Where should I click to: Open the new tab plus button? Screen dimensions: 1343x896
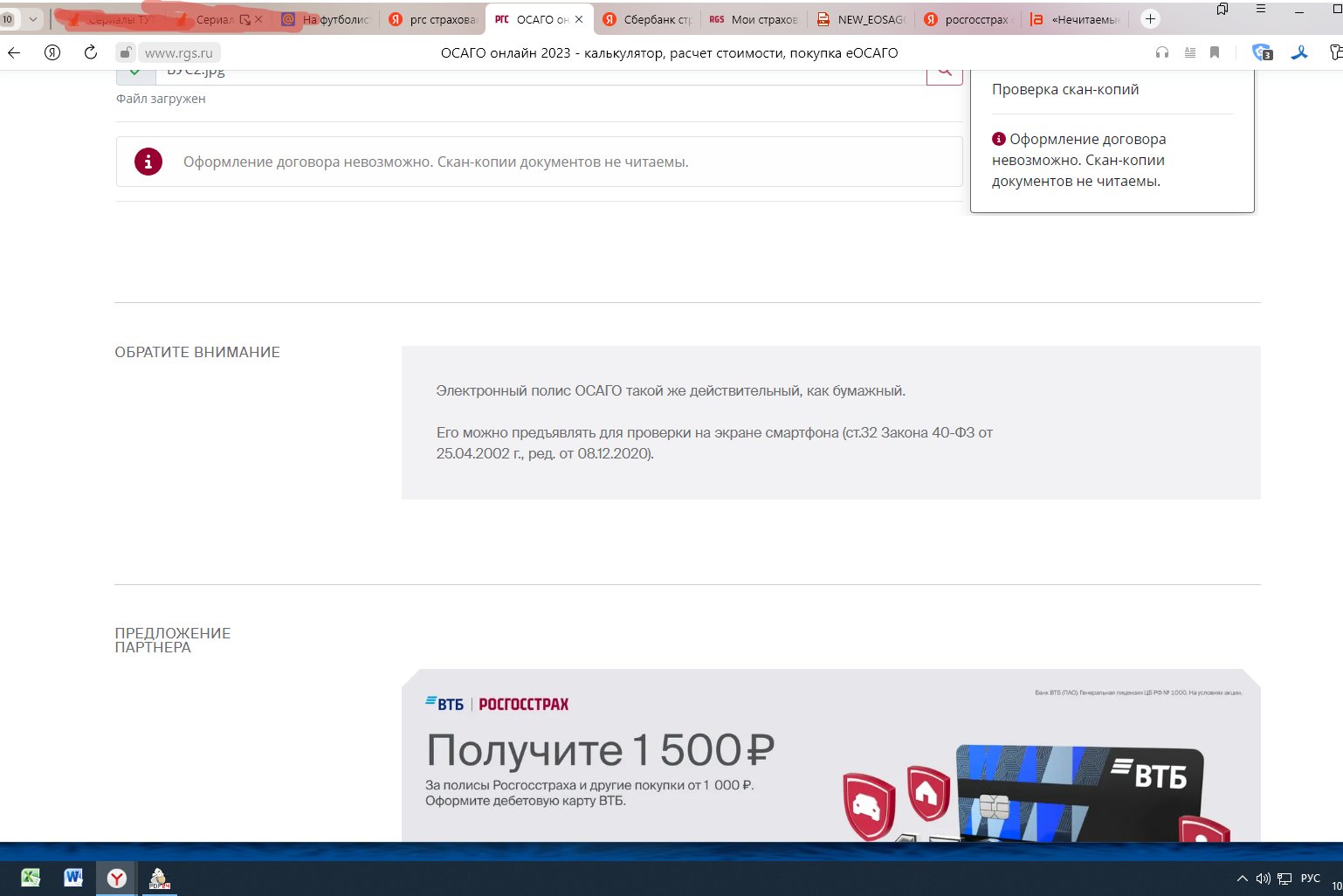(x=1150, y=18)
